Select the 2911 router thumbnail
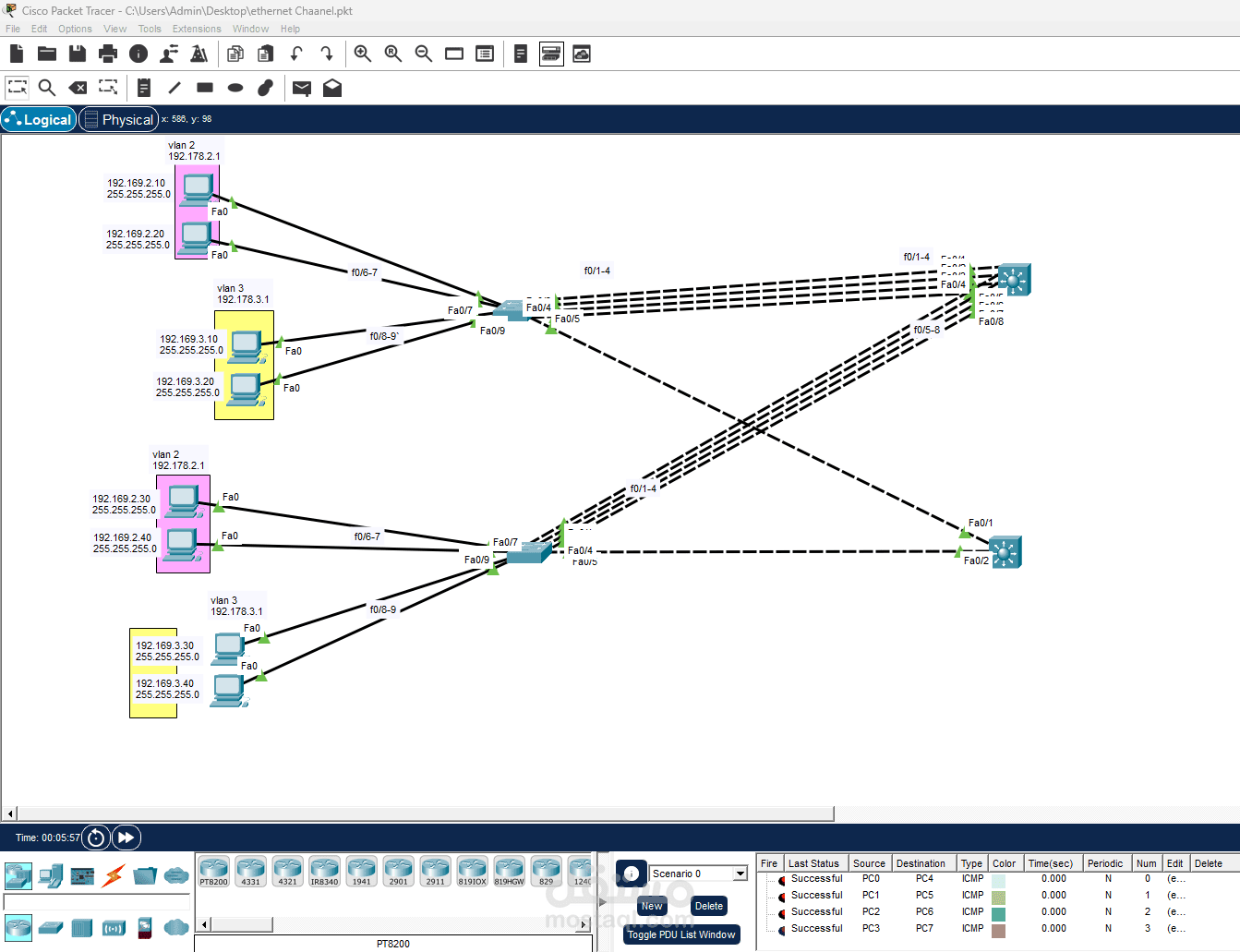Image resolution: width=1240 pixels, height=952 pixels. point(435,869)
